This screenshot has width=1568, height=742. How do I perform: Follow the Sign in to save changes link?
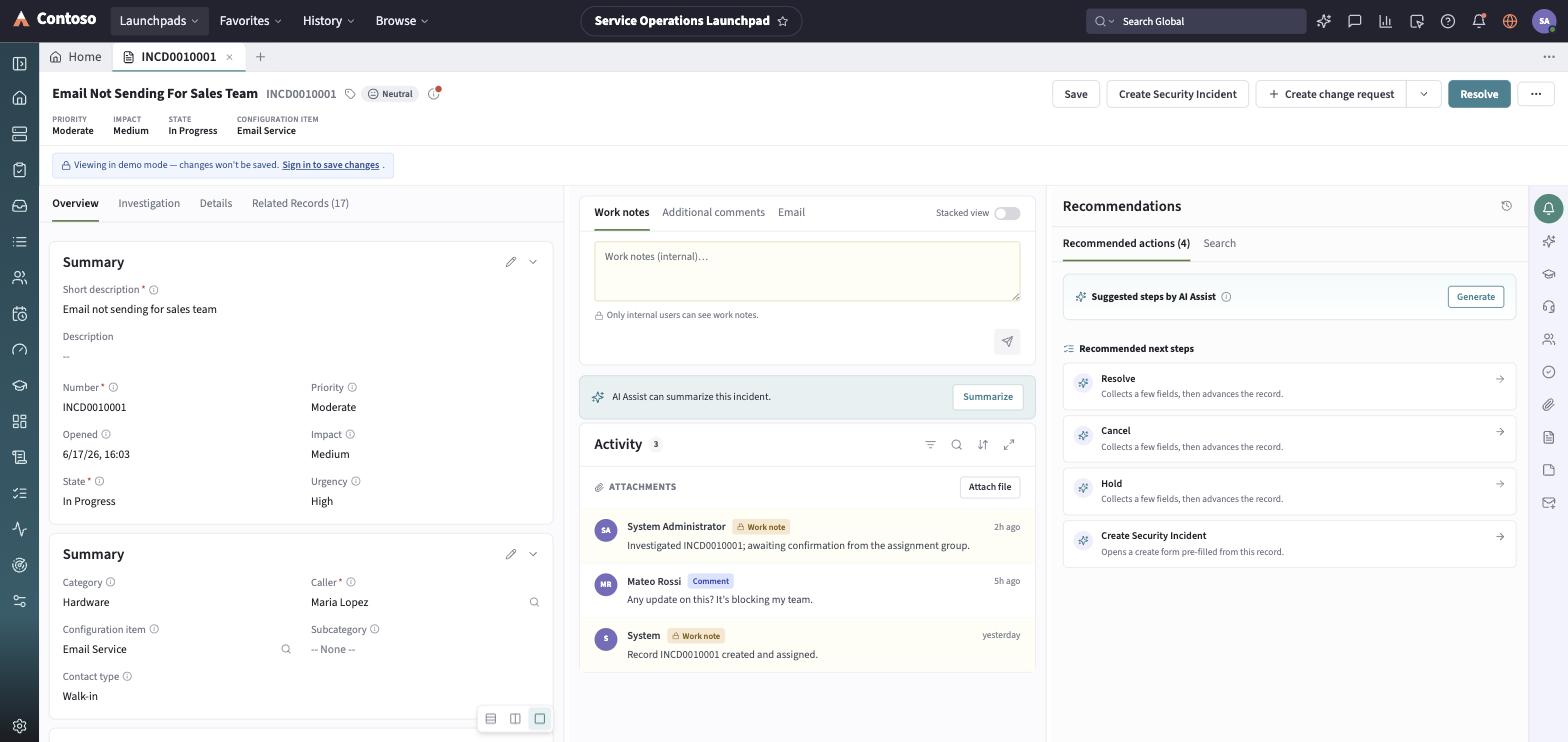[x=330, y=165]
